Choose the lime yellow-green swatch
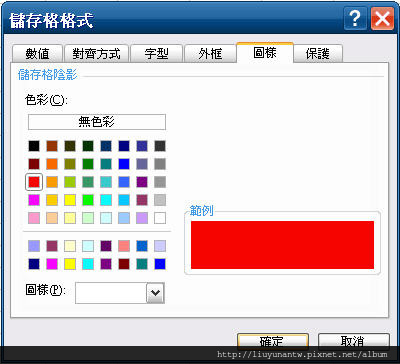 tap(70, 182)
